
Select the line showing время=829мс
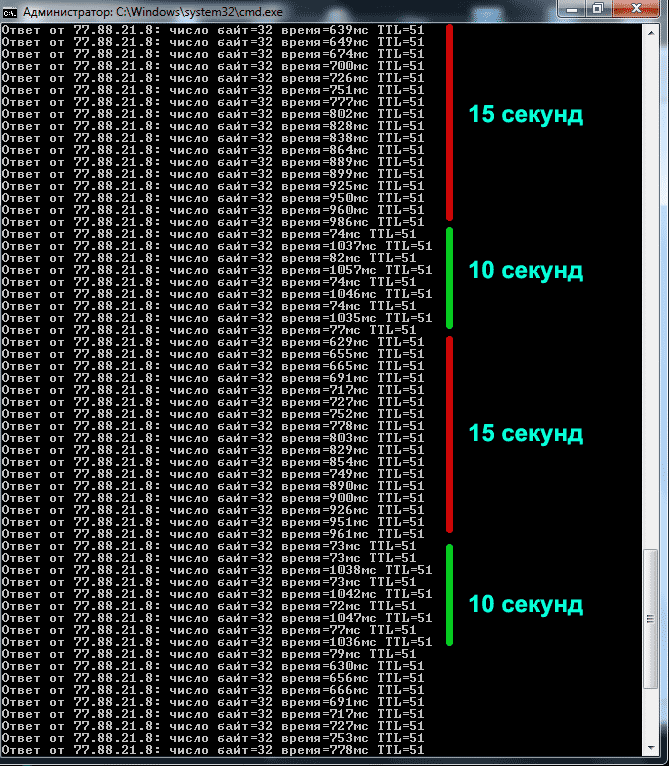[x=213, y=450]
